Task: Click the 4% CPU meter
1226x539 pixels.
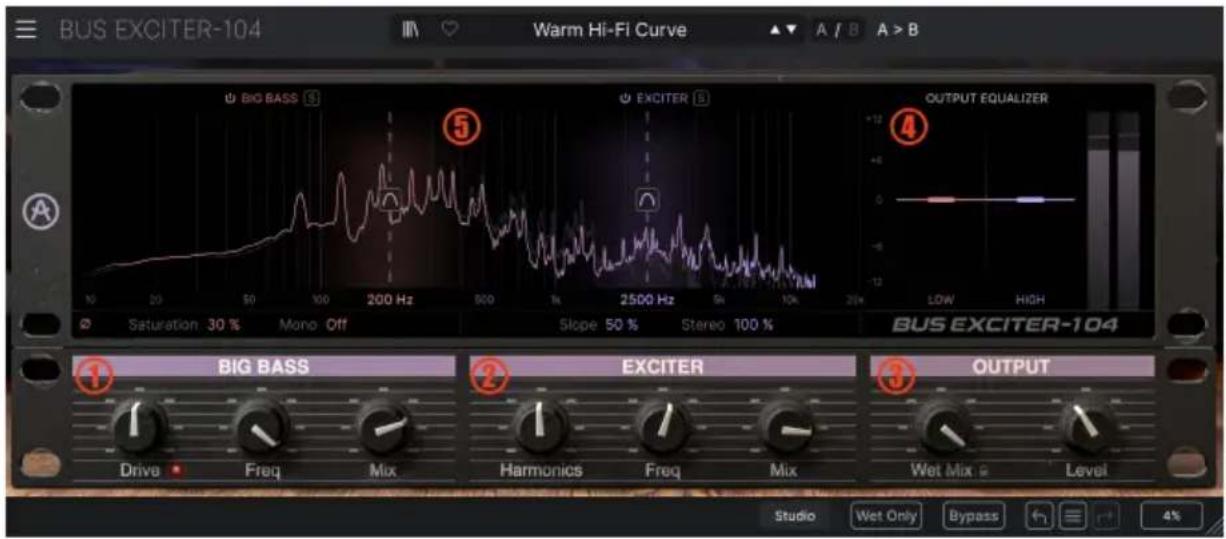Action: (1171, 516)
